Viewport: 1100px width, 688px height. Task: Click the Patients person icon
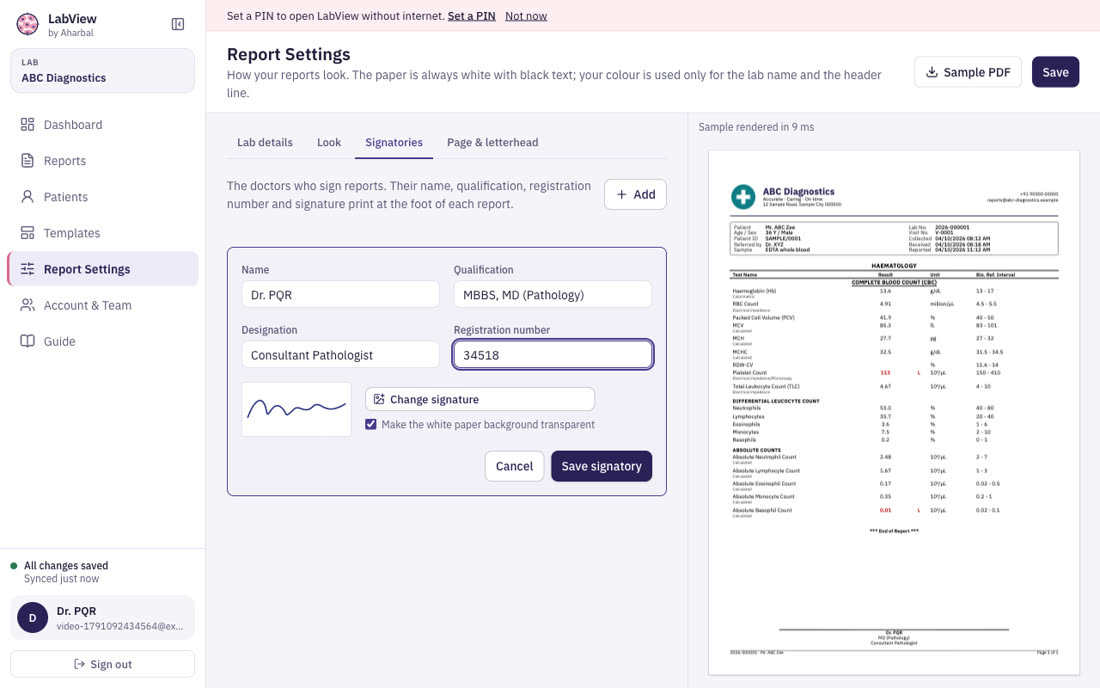click(27, 196)
